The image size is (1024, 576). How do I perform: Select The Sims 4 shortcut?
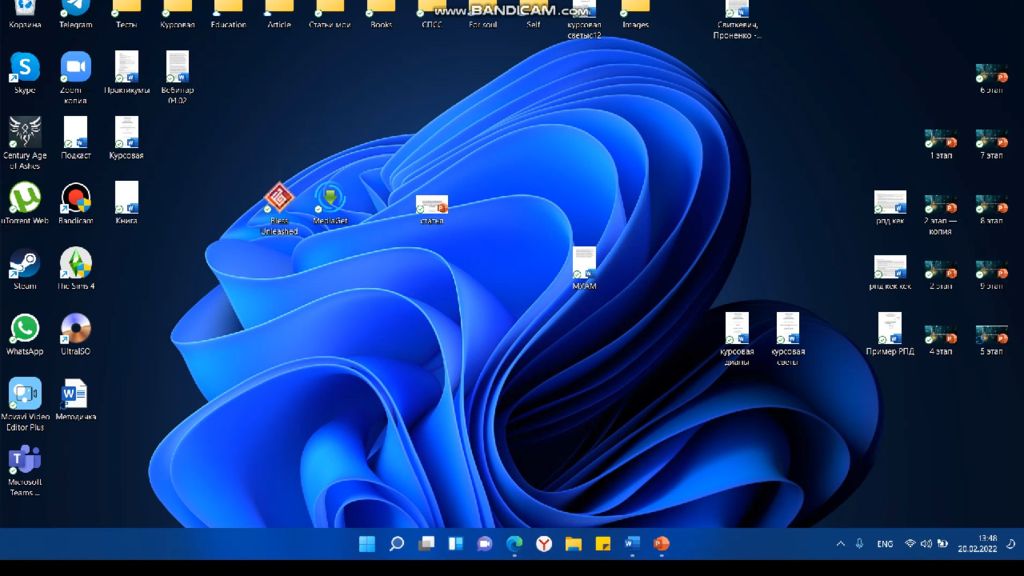(75, 264)
